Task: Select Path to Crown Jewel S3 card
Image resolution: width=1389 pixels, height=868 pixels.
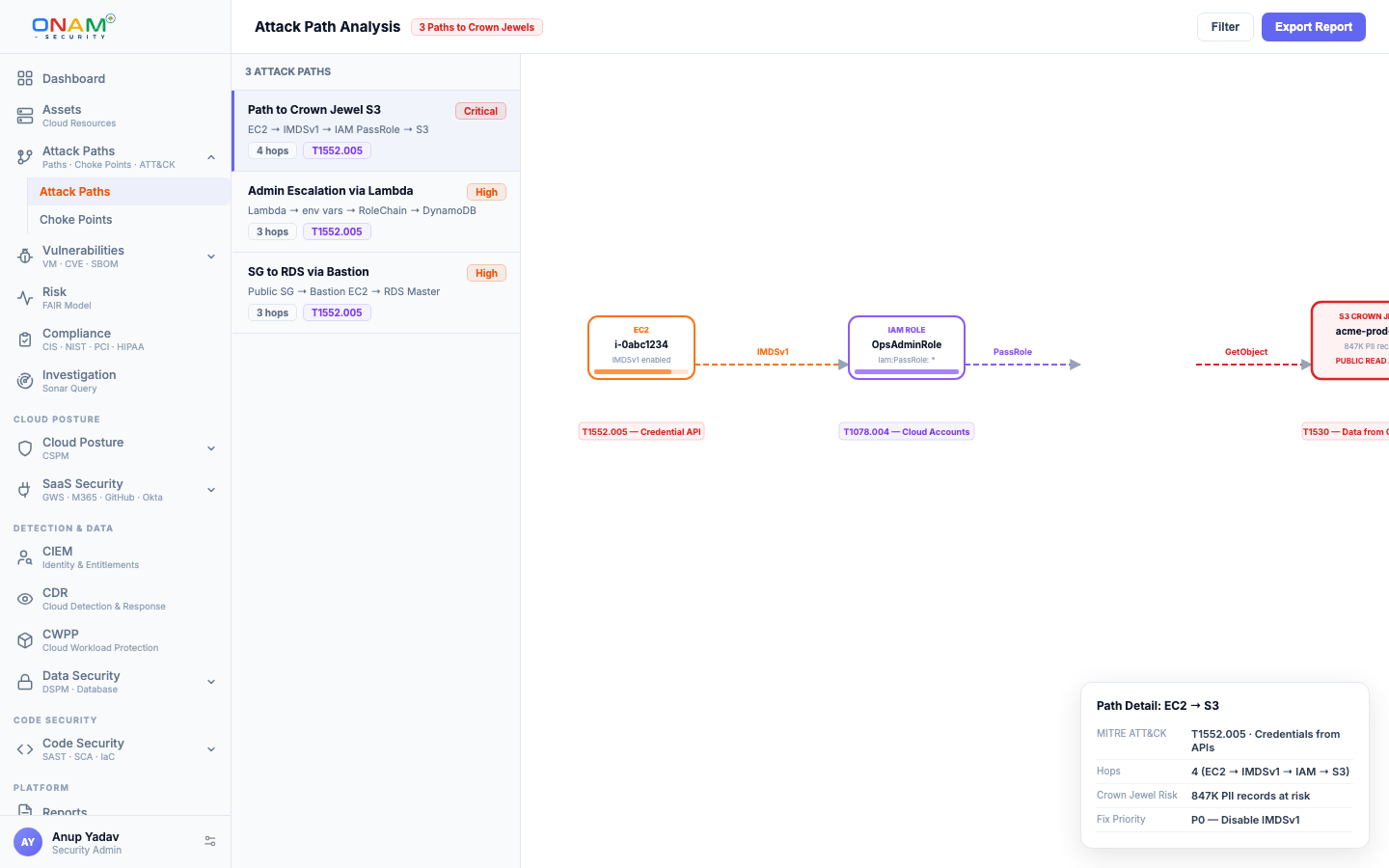Action: [376, 131]
